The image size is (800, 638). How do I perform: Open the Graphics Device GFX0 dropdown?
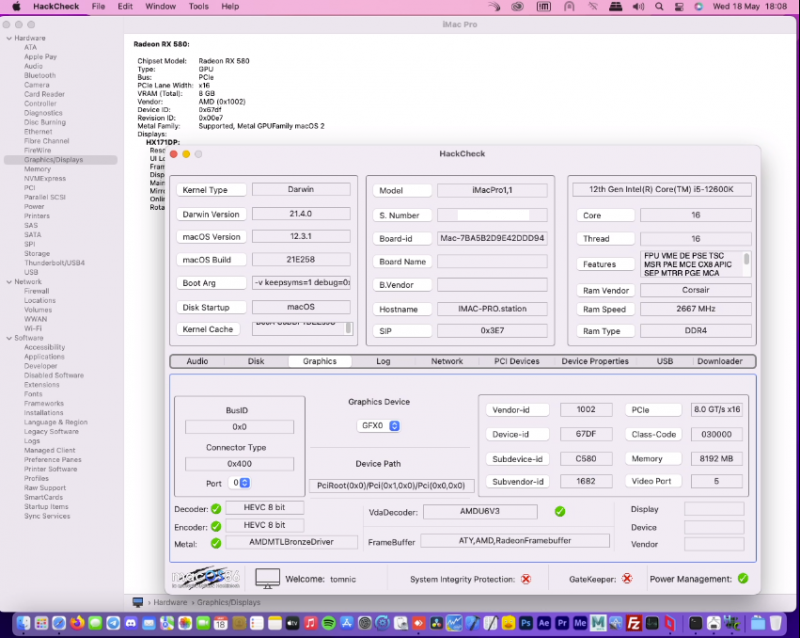coord(379,426)
